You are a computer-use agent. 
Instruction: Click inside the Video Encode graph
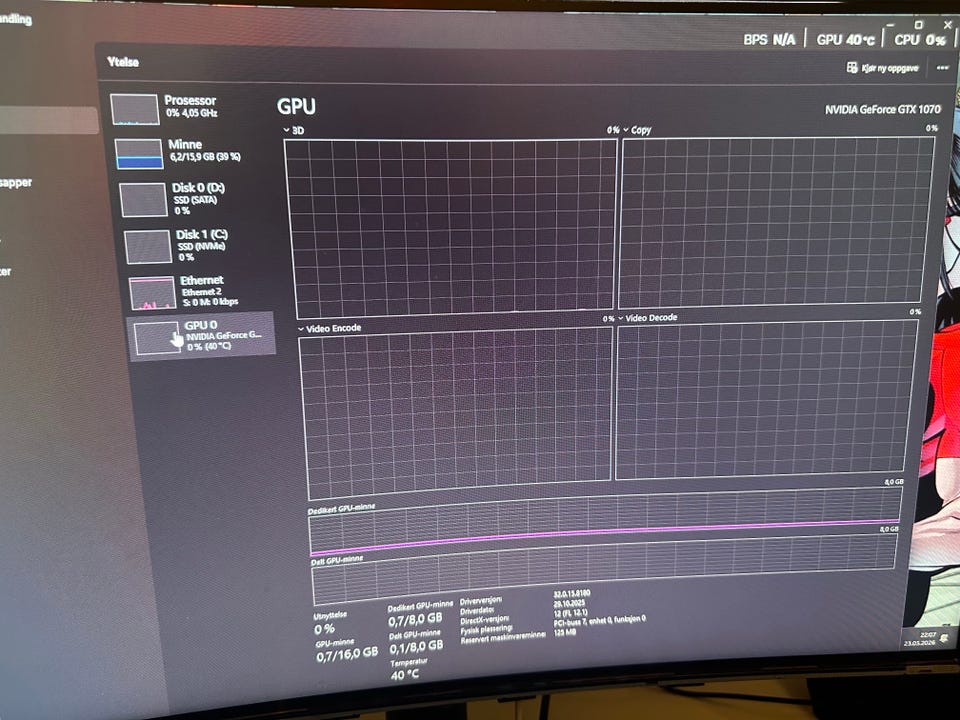pos(456,412)
